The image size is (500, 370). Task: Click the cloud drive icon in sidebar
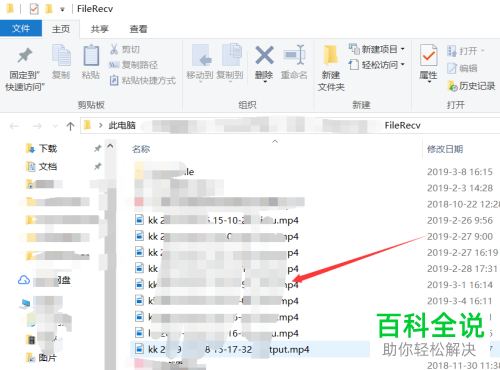[x=24, y=280]
